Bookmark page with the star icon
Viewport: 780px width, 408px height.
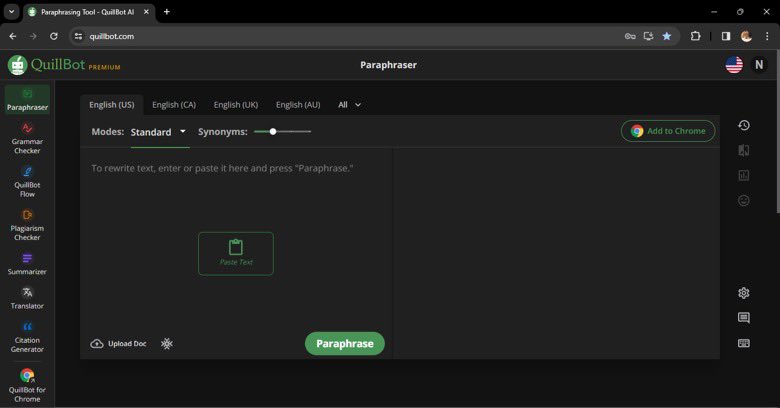(667, 36)
